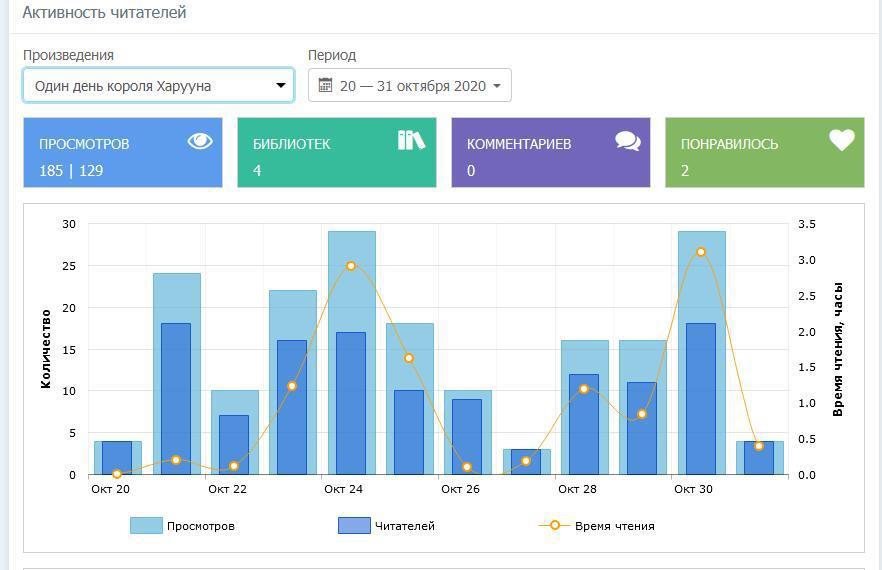Click the purple Комментариев card

pos(550,153)
